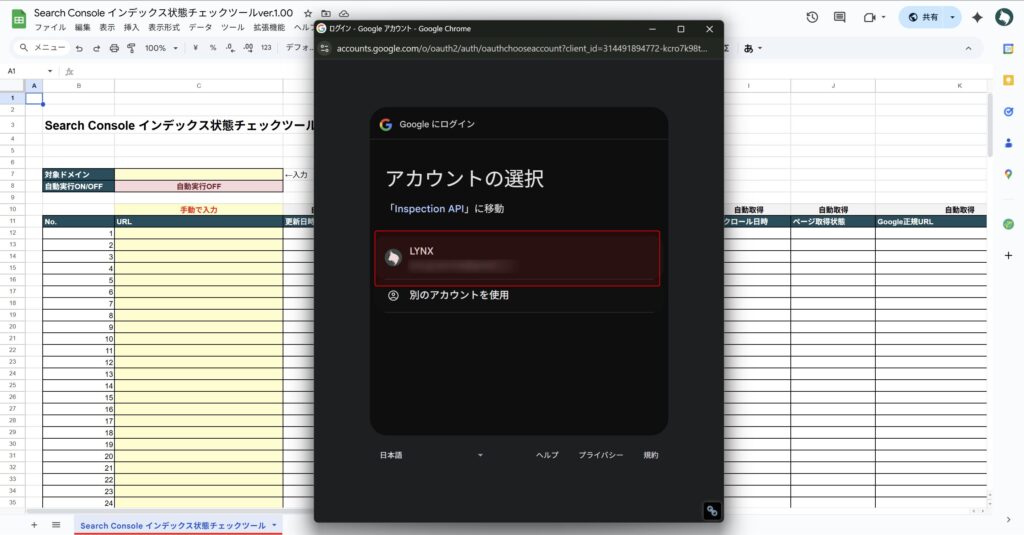Click the redo icon in the toolbar

point(96,48)
